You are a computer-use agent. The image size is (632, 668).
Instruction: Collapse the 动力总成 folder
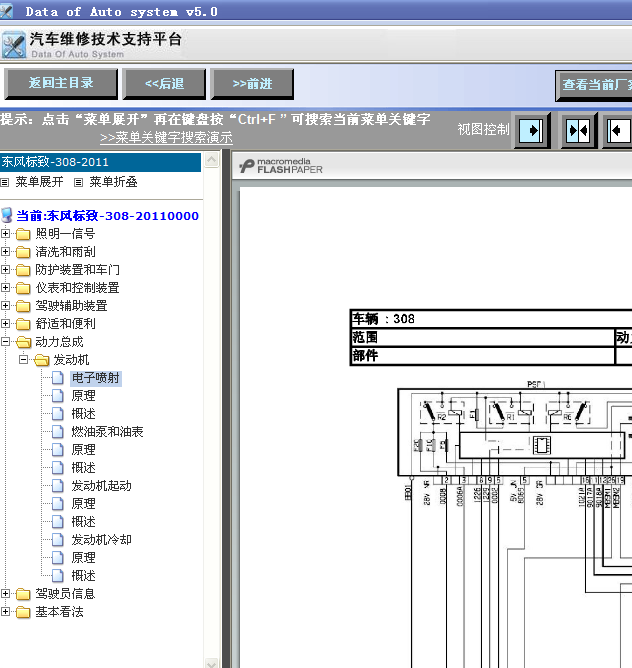(x=5, y=341)
